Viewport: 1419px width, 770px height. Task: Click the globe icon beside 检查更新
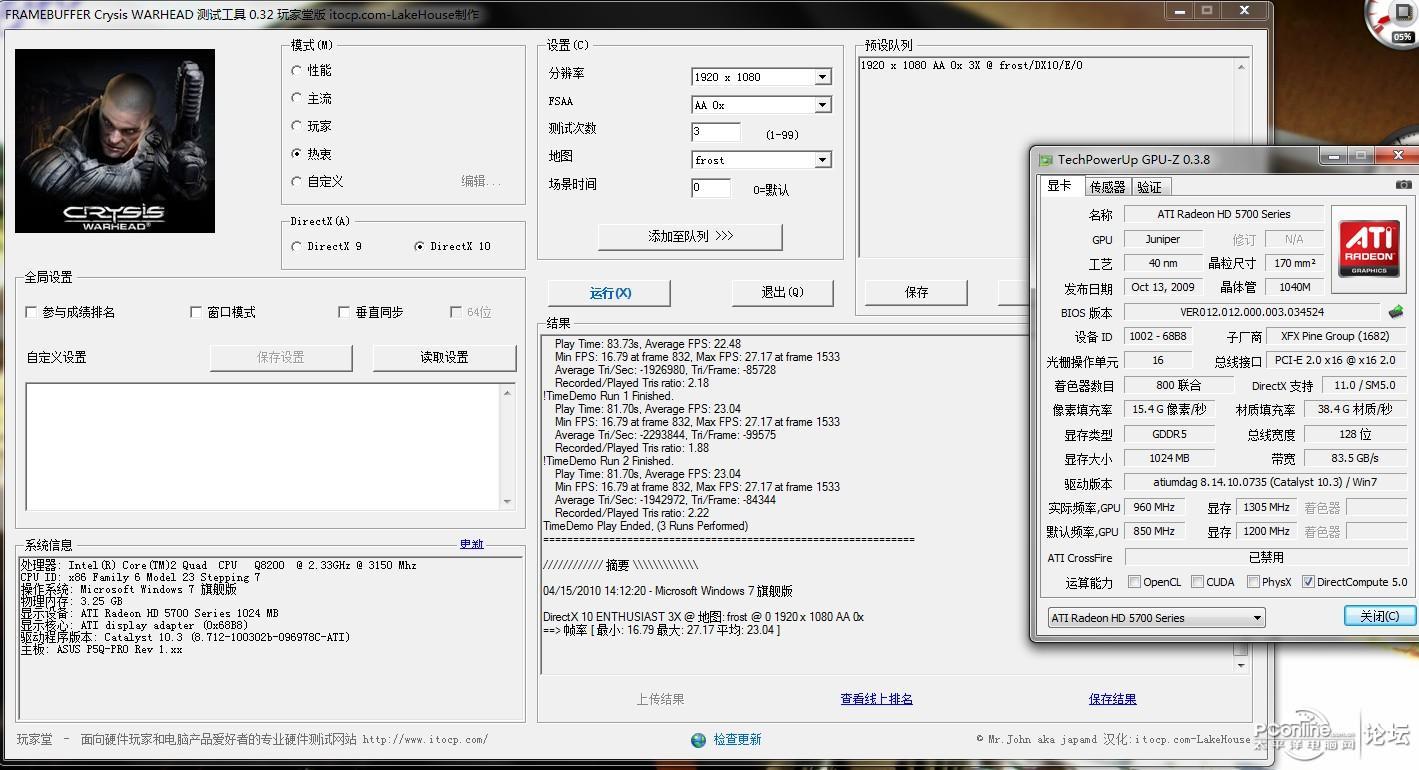(x=698, y=740)
